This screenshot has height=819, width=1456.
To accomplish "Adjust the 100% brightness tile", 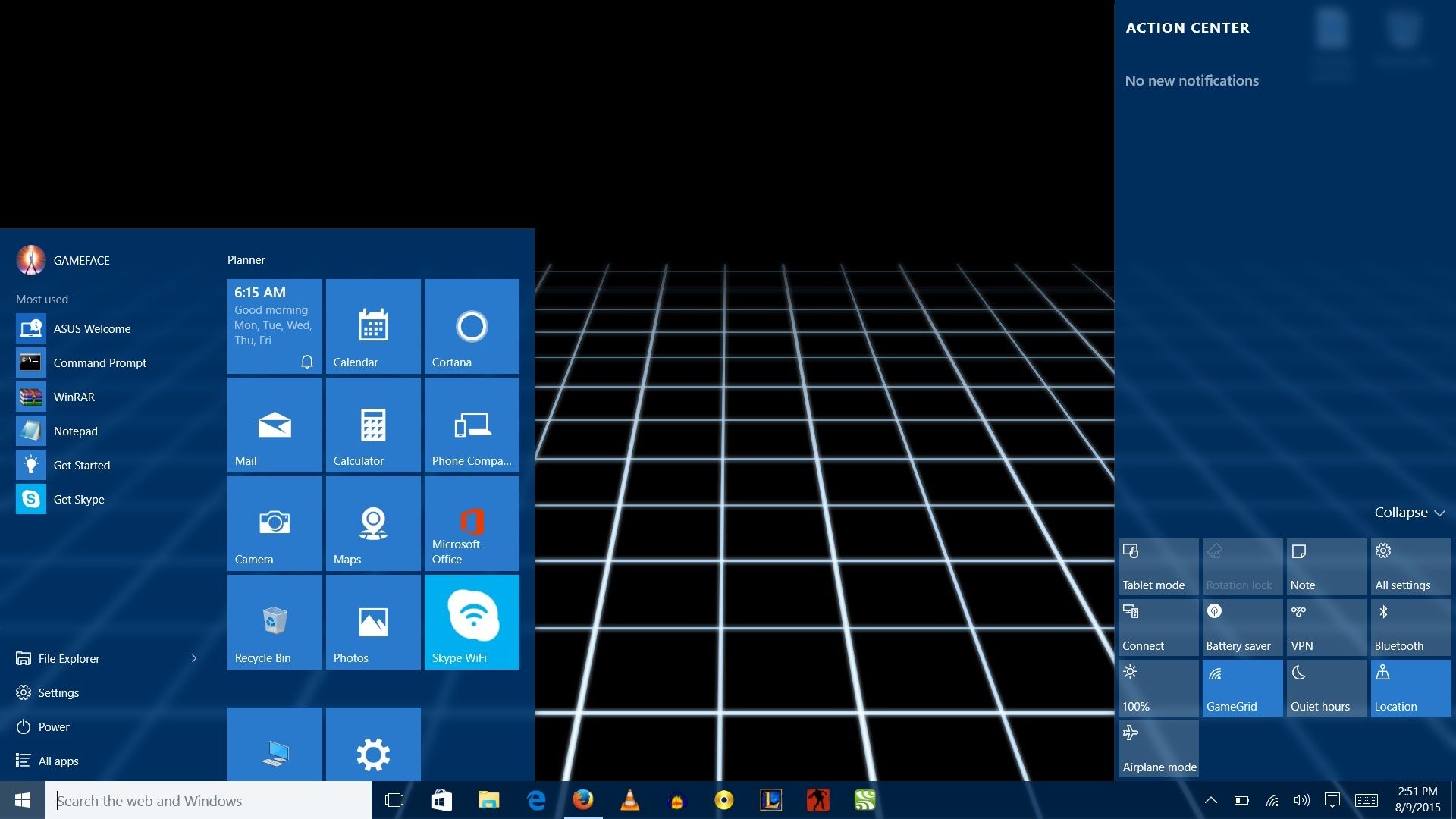I will [x=1158, y=688].
